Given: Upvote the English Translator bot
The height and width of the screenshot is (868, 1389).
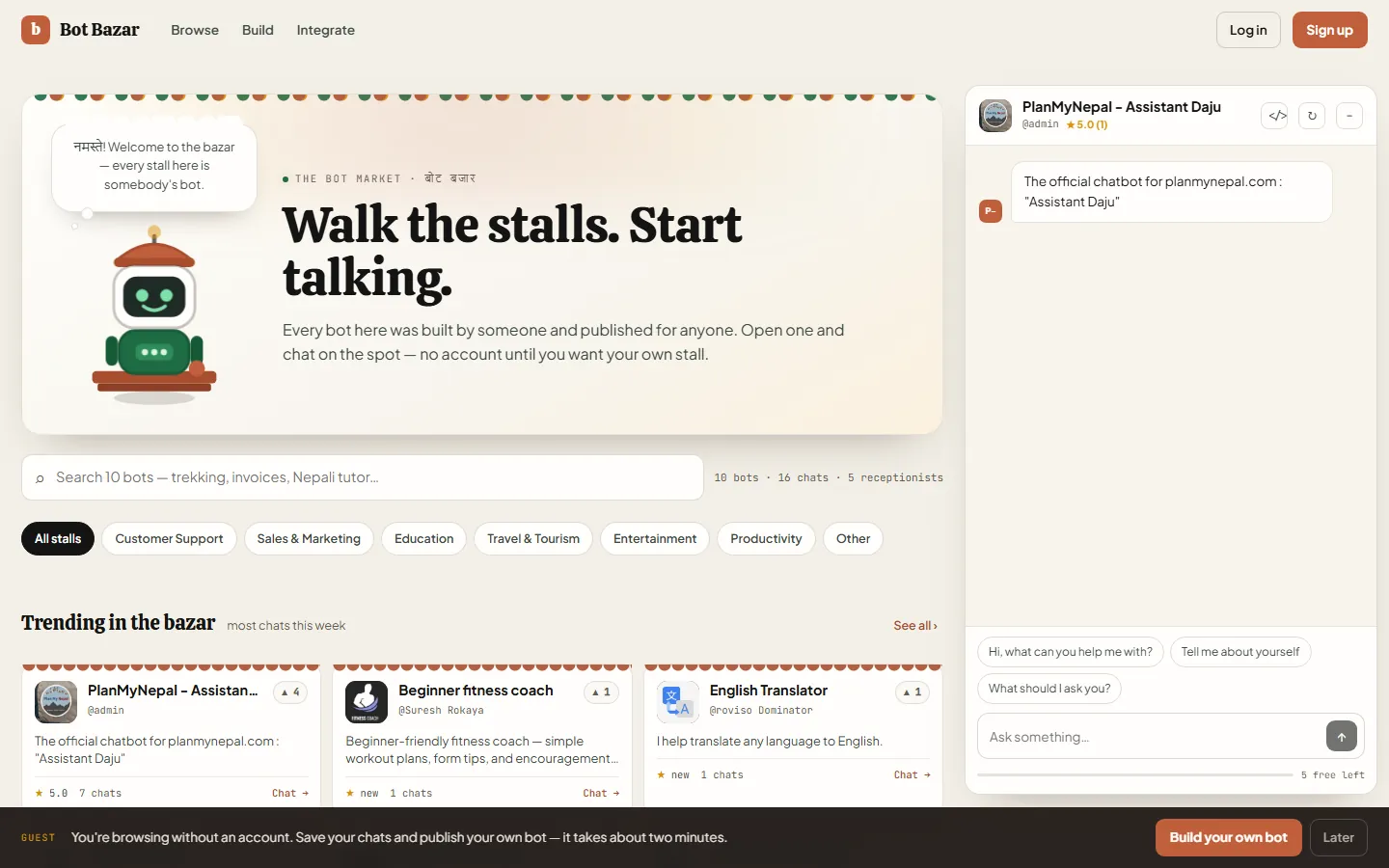Looking at the screenshot, I should [x=912, y=692].
